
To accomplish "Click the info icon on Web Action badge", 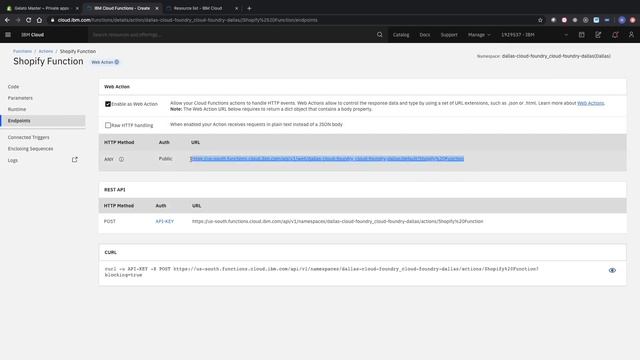I will coord(117,62).
